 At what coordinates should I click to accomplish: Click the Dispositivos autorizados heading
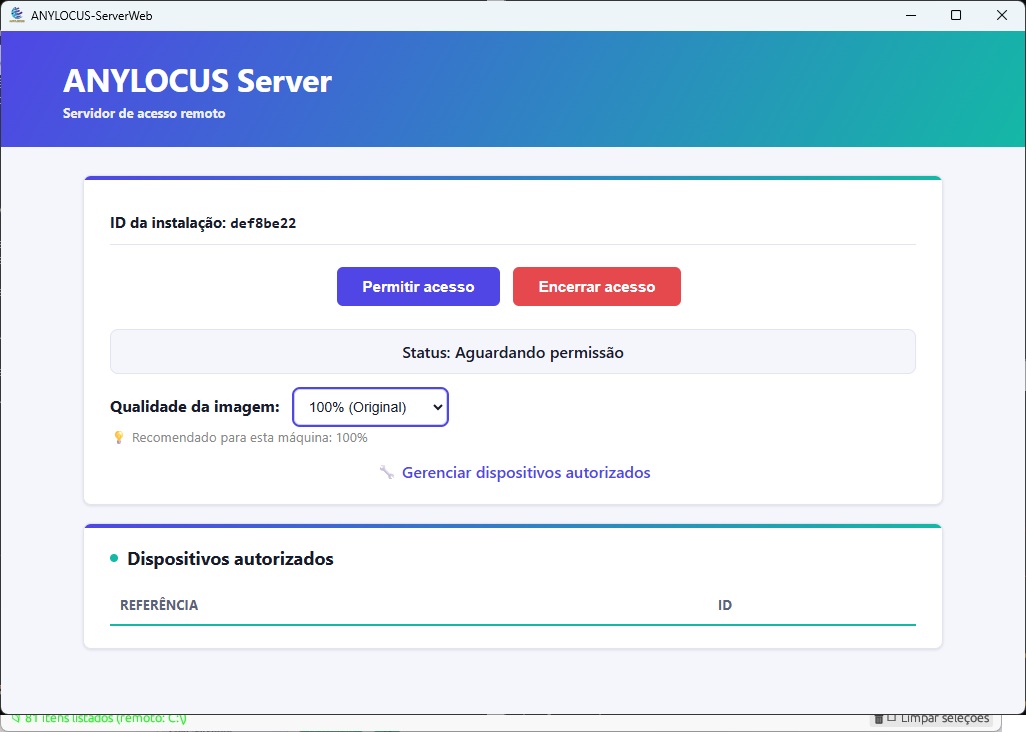pos(230,559)
